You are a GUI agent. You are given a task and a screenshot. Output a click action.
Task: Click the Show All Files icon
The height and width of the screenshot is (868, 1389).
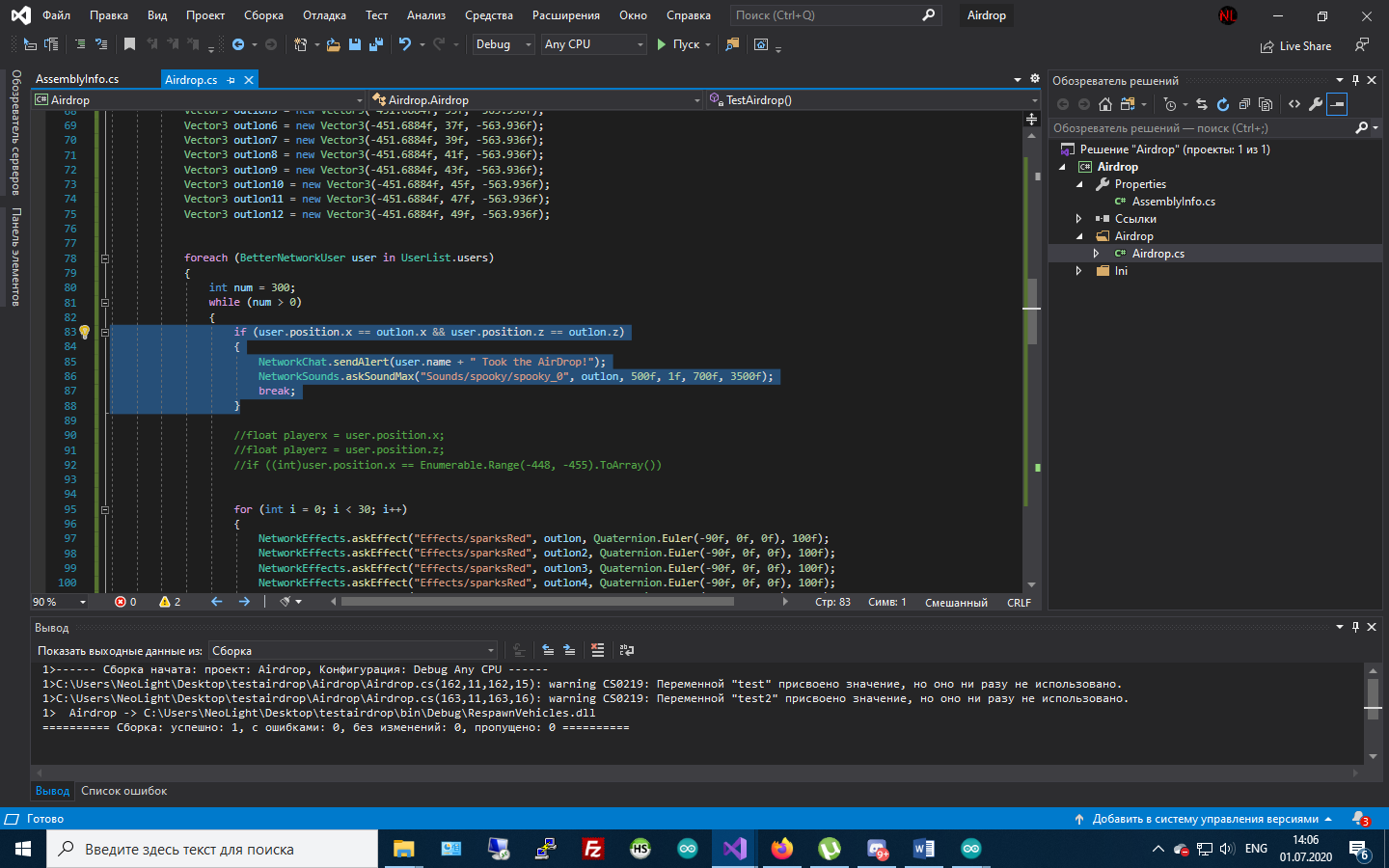point(1266,104)
